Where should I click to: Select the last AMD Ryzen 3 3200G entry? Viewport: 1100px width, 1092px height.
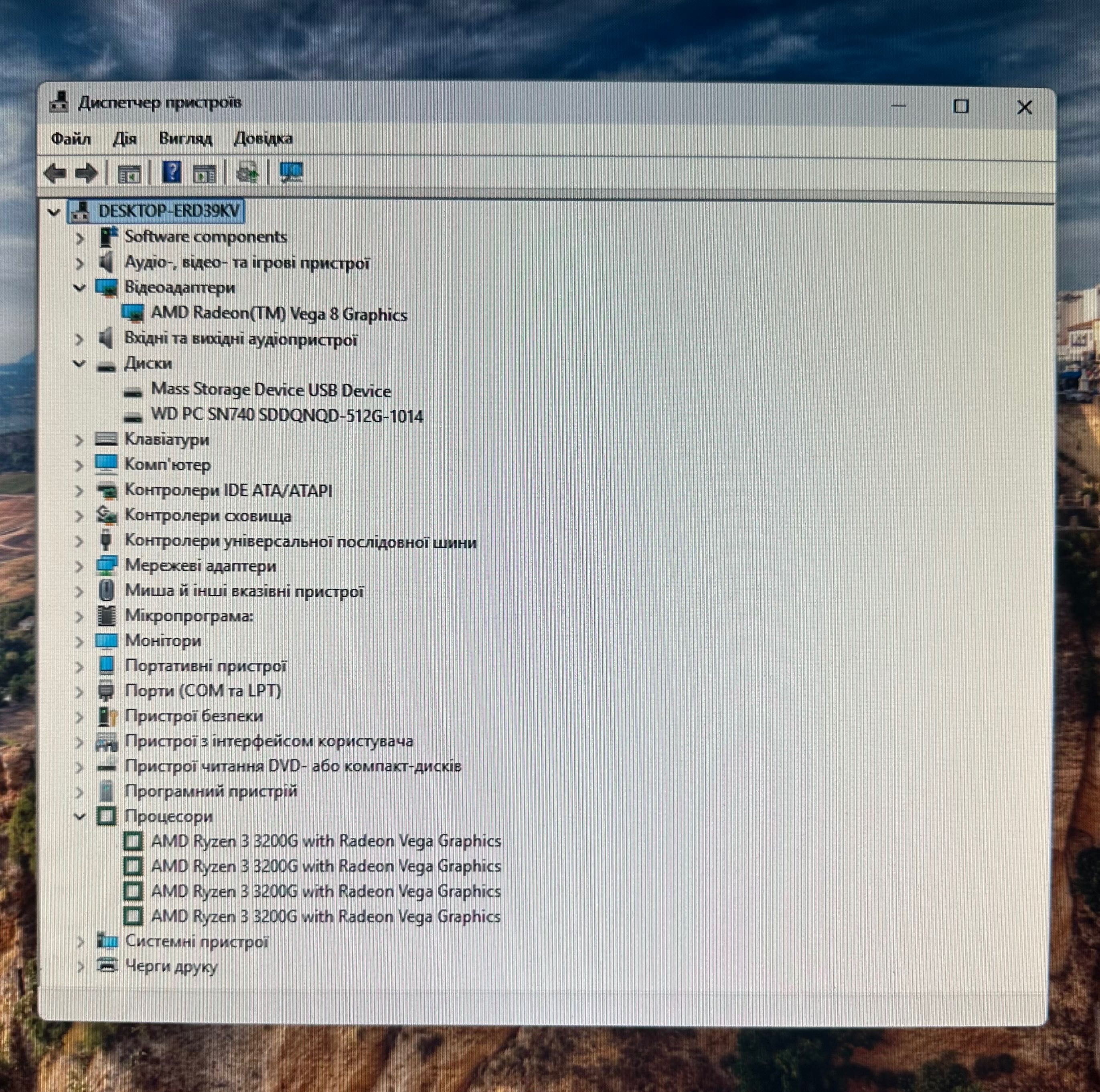click(326, 916)
